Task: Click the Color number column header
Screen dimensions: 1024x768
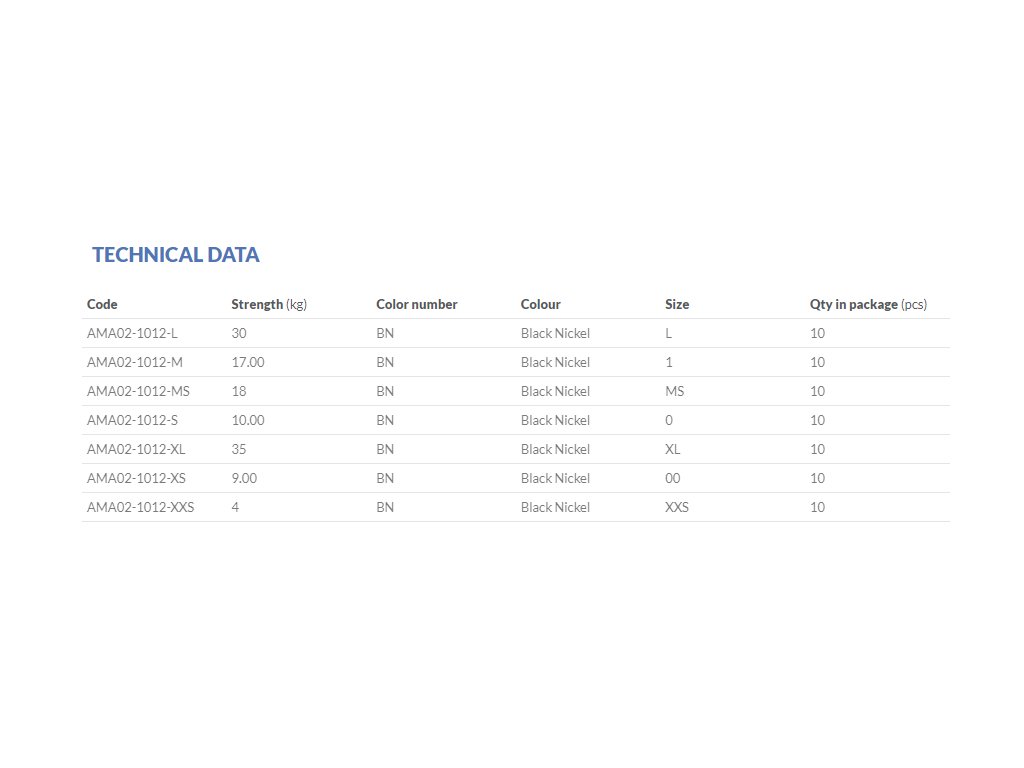Action: pos(416,304)
